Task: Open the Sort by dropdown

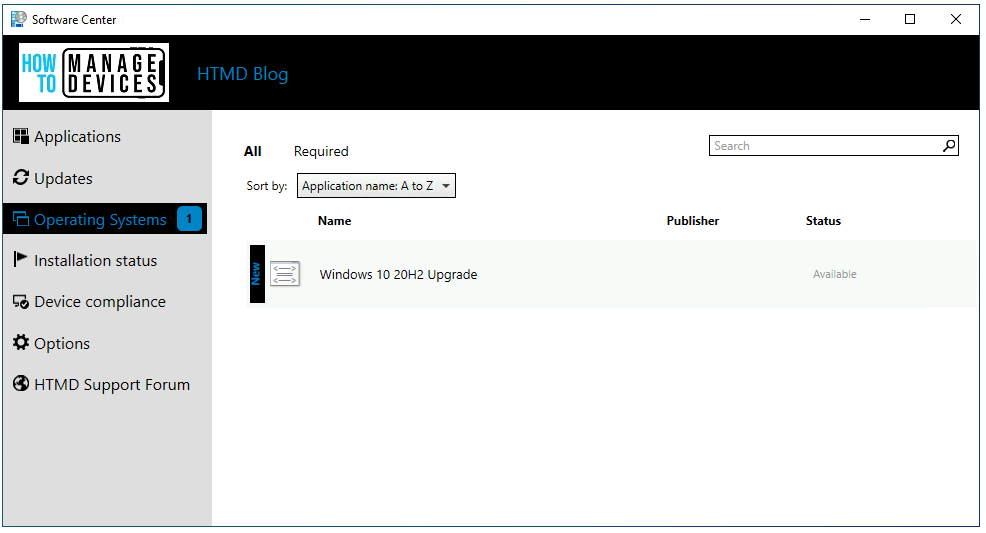Action: (376, 186)
